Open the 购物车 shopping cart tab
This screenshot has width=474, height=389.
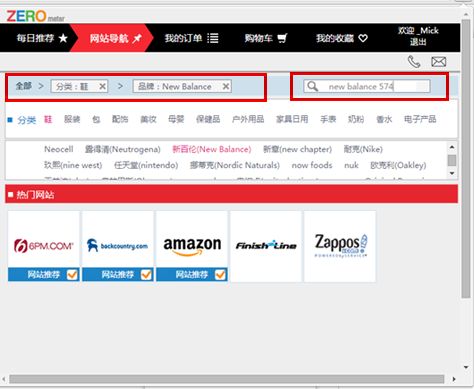[x=266, y=38]
